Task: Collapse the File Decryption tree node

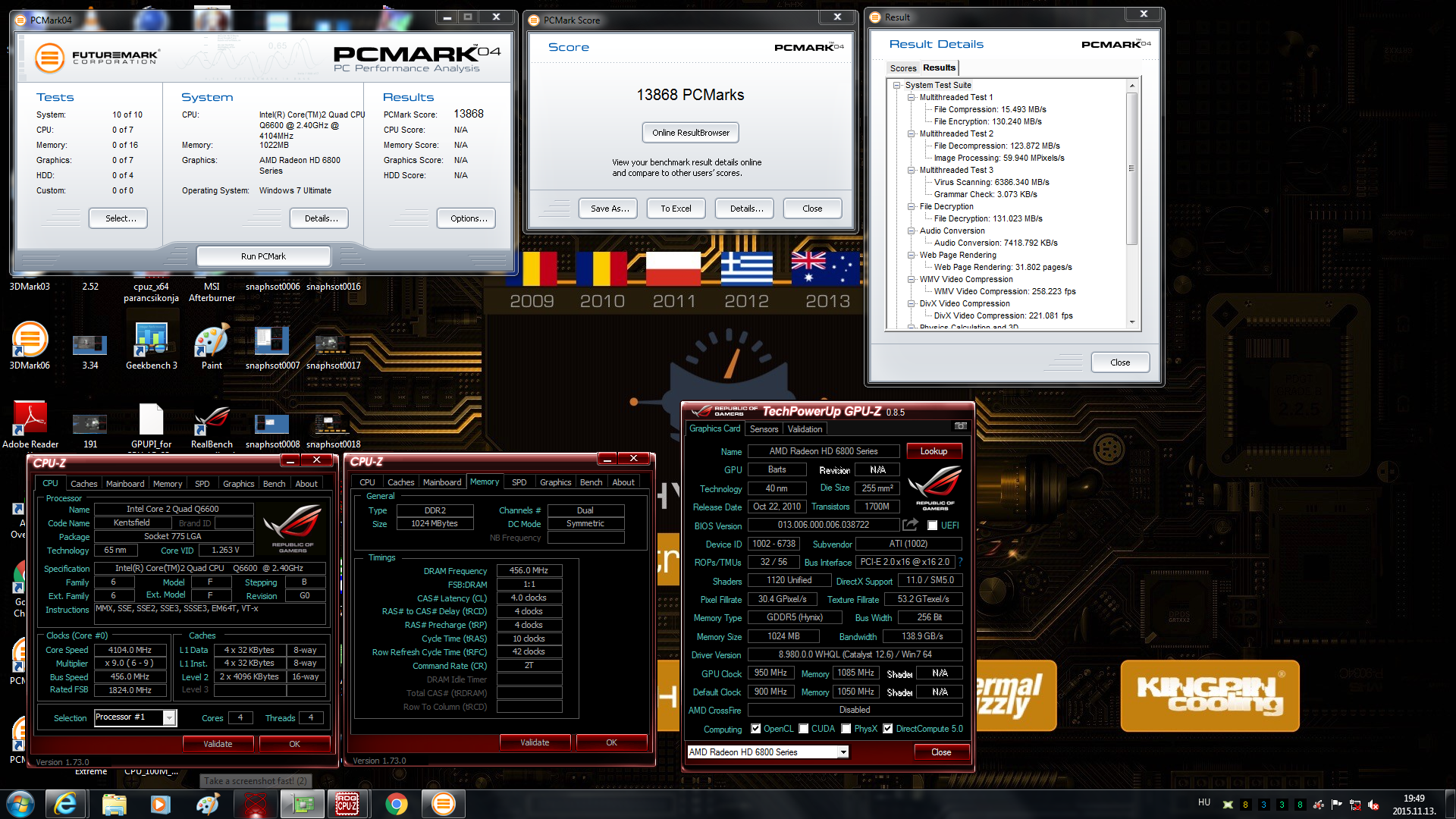Action: coord(912,206)
